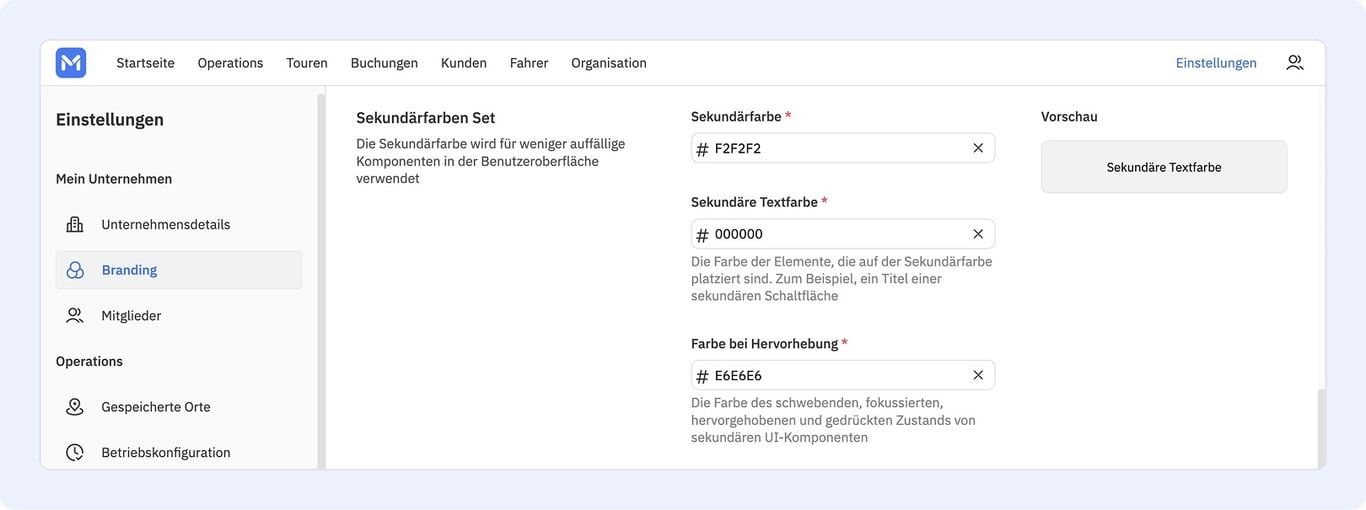Open Einstellungen link in top bar
Screen dimensions: 1366x510
click(x=1216, y=63)
